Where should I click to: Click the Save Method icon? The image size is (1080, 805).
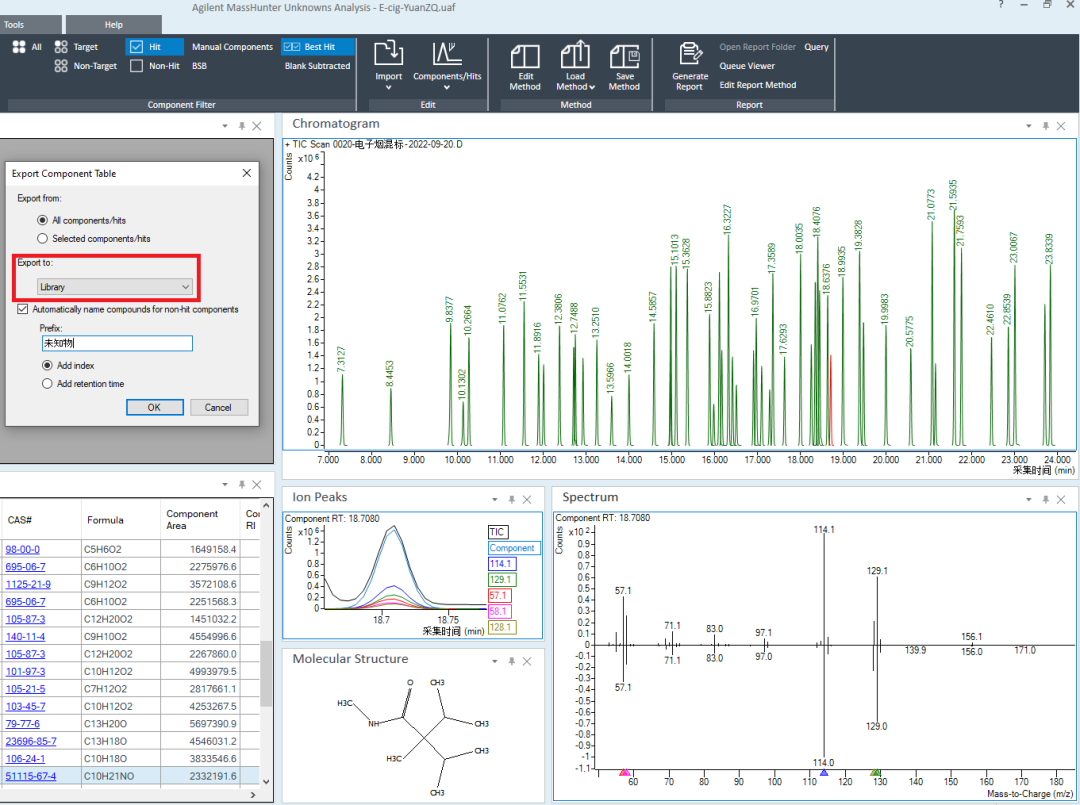(624, 55)
